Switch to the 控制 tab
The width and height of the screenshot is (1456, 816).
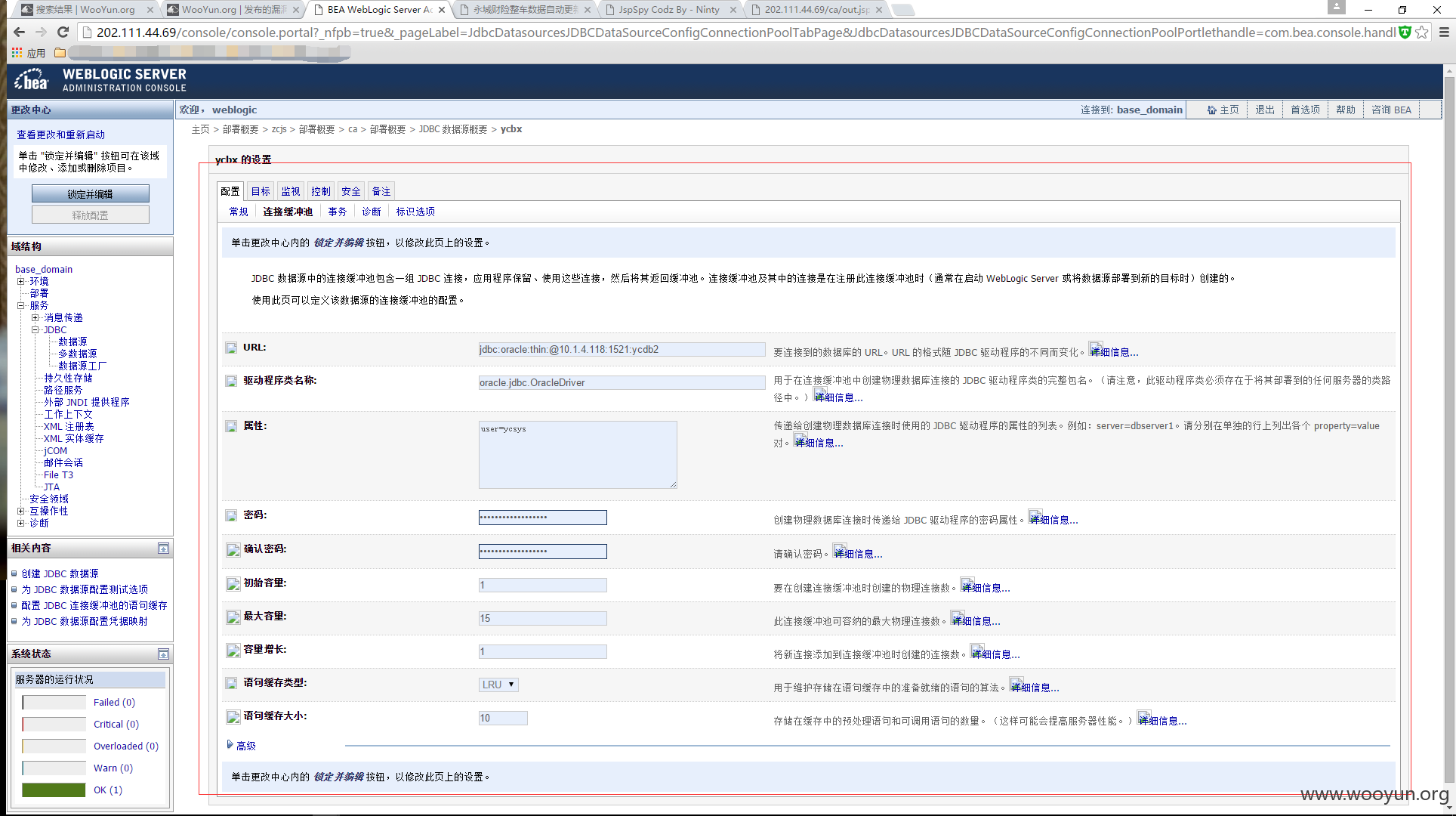pos(321,191)
